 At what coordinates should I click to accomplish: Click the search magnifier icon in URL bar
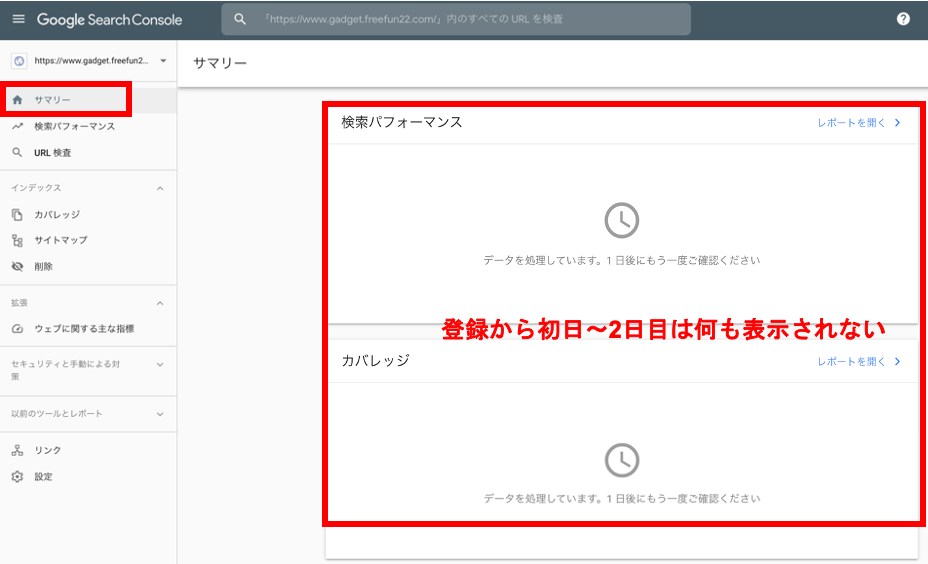coord(240,19)
